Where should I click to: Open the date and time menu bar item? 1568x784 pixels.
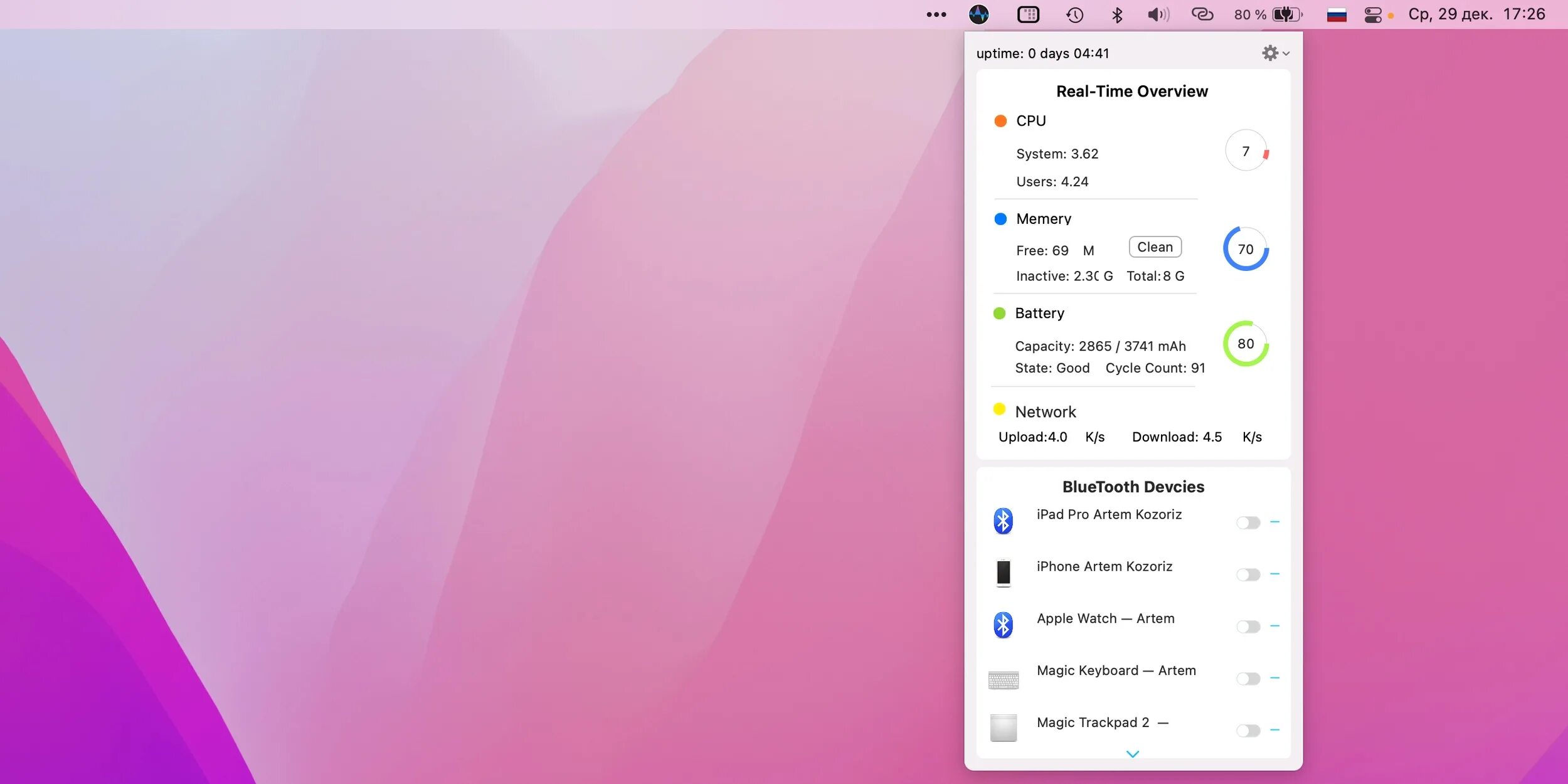(x=1476, y=14)
